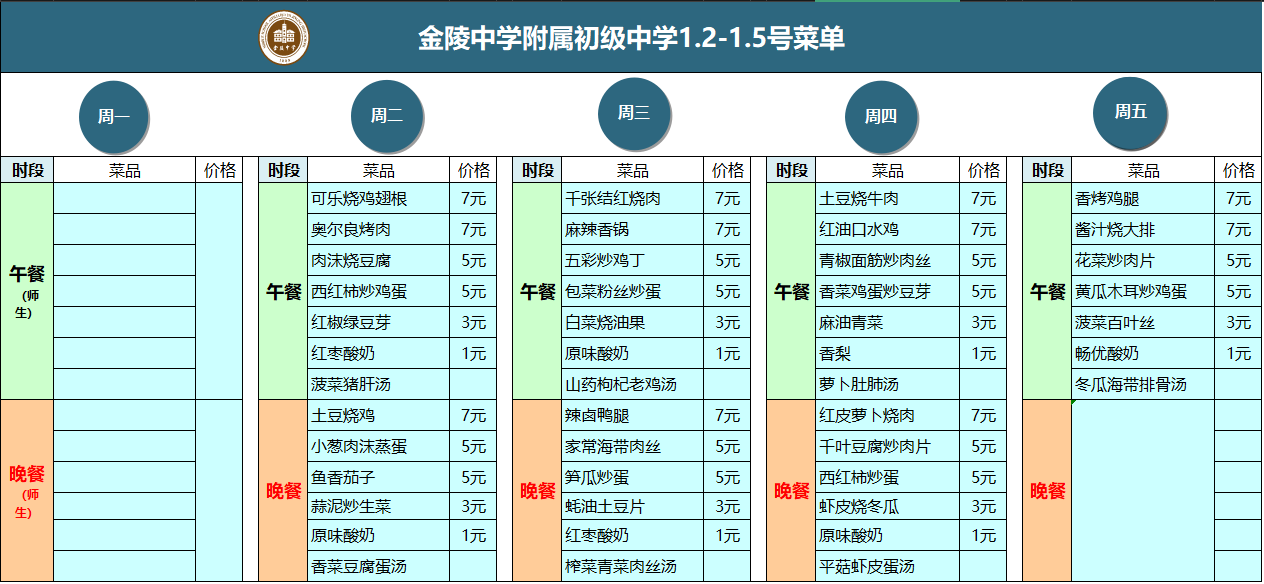
Task: Select the 青椒面筋炒肉丝 cell
Action: 888,260
